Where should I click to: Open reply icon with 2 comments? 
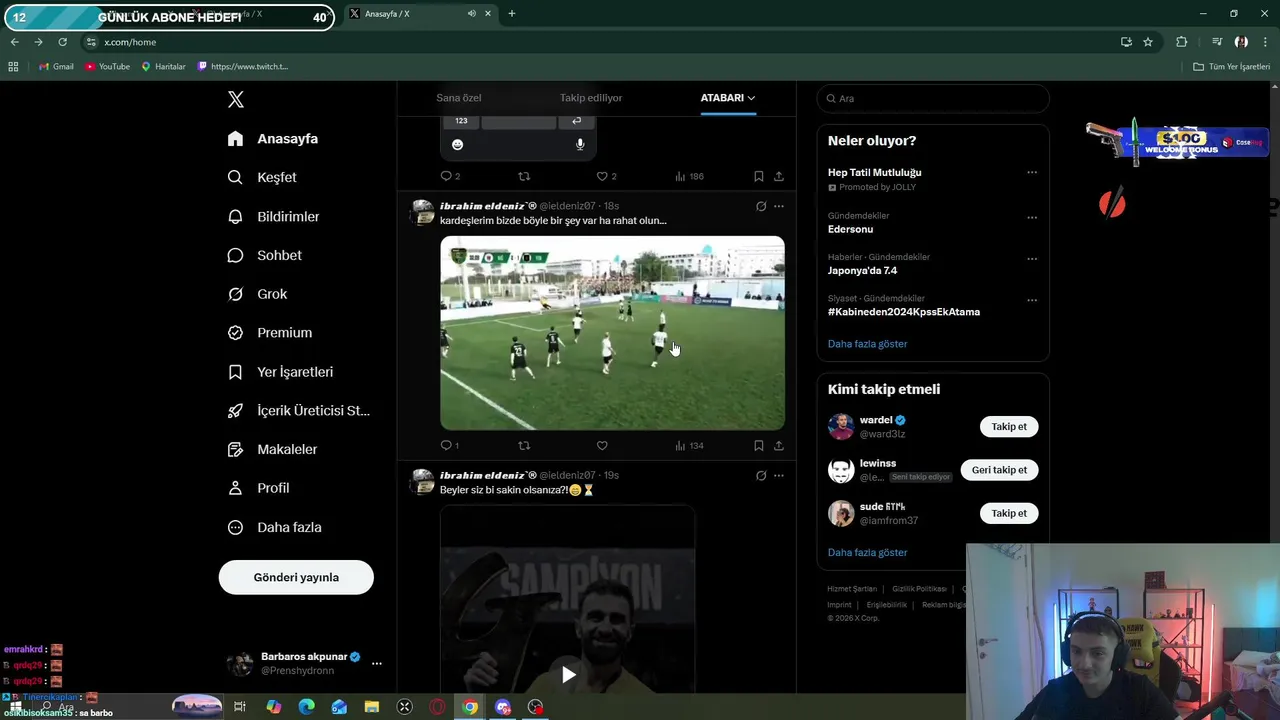(450, 176)
